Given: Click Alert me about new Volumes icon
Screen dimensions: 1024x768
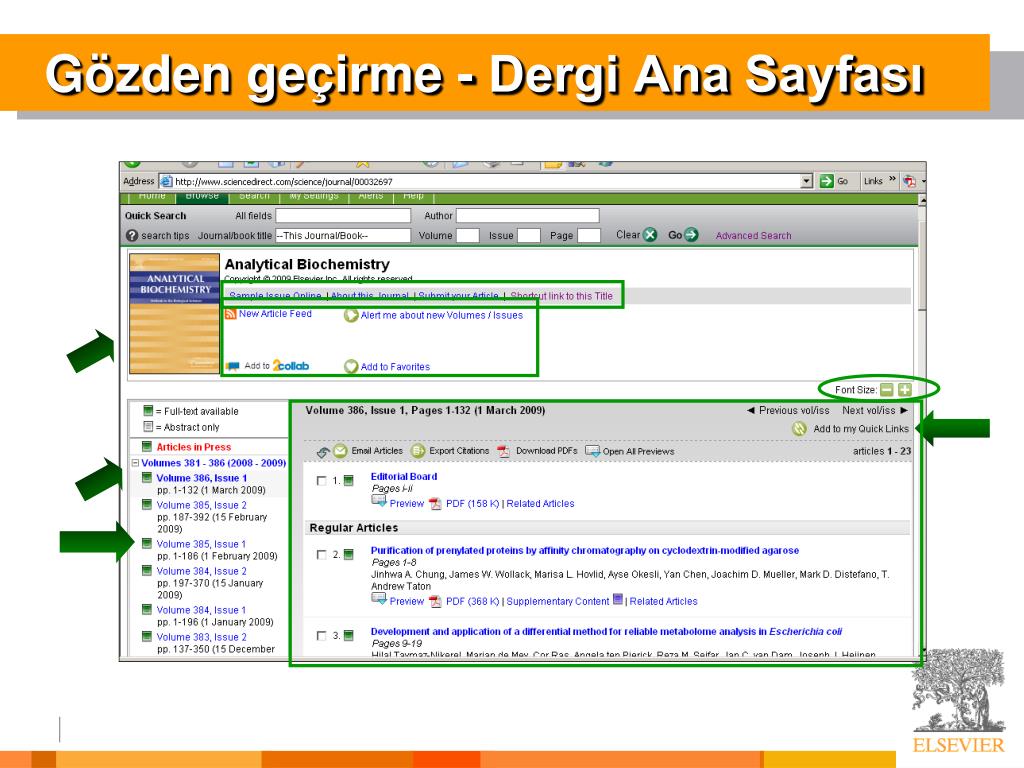Looking at the screenshot, I should click(351, 315).
